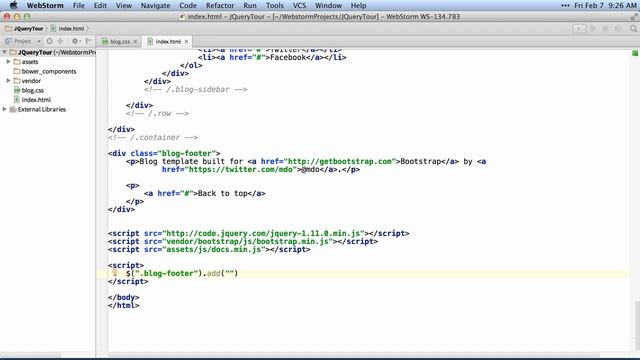The width and height of the screenshot is (640, 360).
Task: Select the vendor folder
Action: [x=31, y=81]
